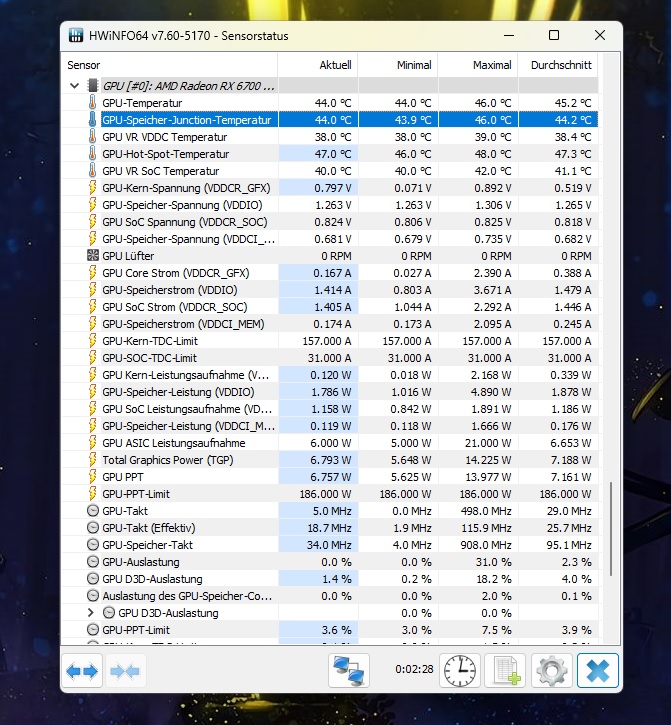The image size is (671, 725).
Task: Collapse the GPU [#0] AMD Radeon group
Action: (x=74, y=86)
